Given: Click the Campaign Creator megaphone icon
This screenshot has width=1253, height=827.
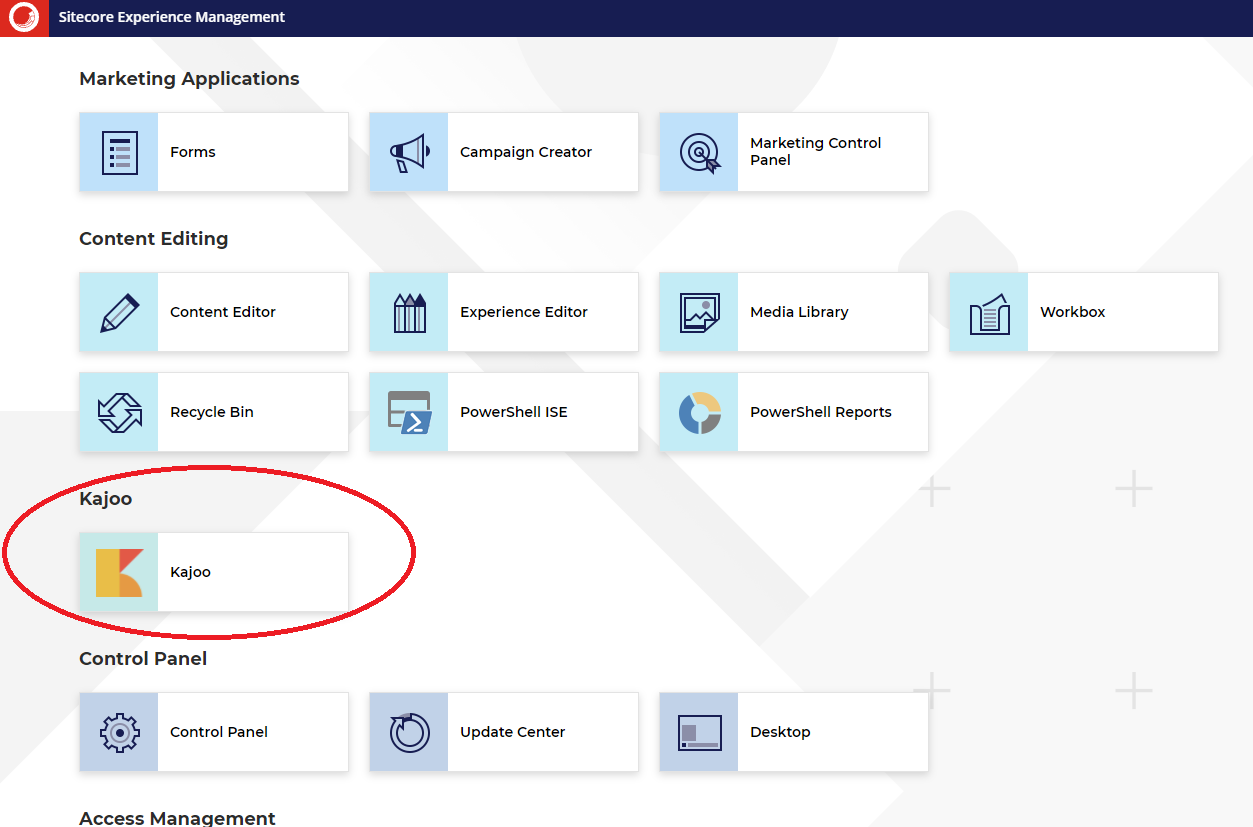Looking at the screenshot, I should [409, 152].
